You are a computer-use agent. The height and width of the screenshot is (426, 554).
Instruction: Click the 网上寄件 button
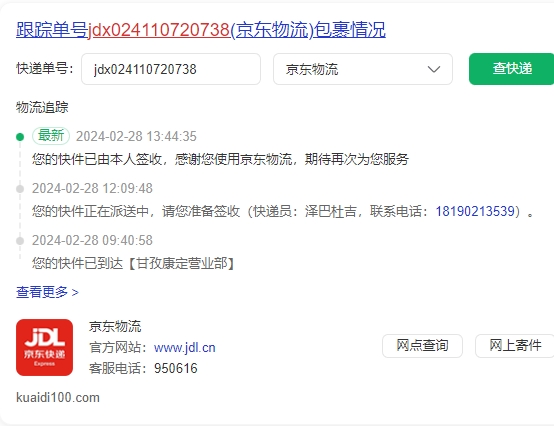click(x=515, y=345)
